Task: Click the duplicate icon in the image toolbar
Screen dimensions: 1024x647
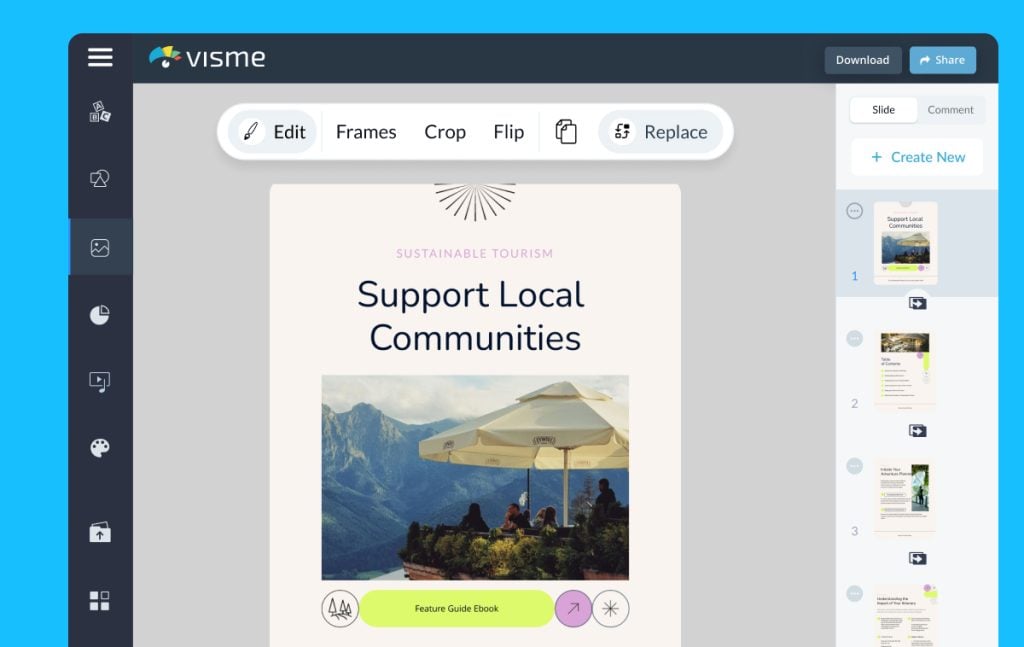Action: click(x=566, y=131)
